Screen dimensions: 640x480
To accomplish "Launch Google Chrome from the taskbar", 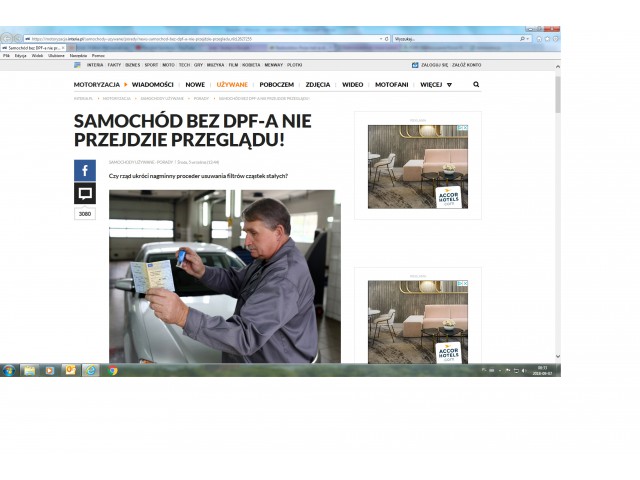I will coord(113,370).
